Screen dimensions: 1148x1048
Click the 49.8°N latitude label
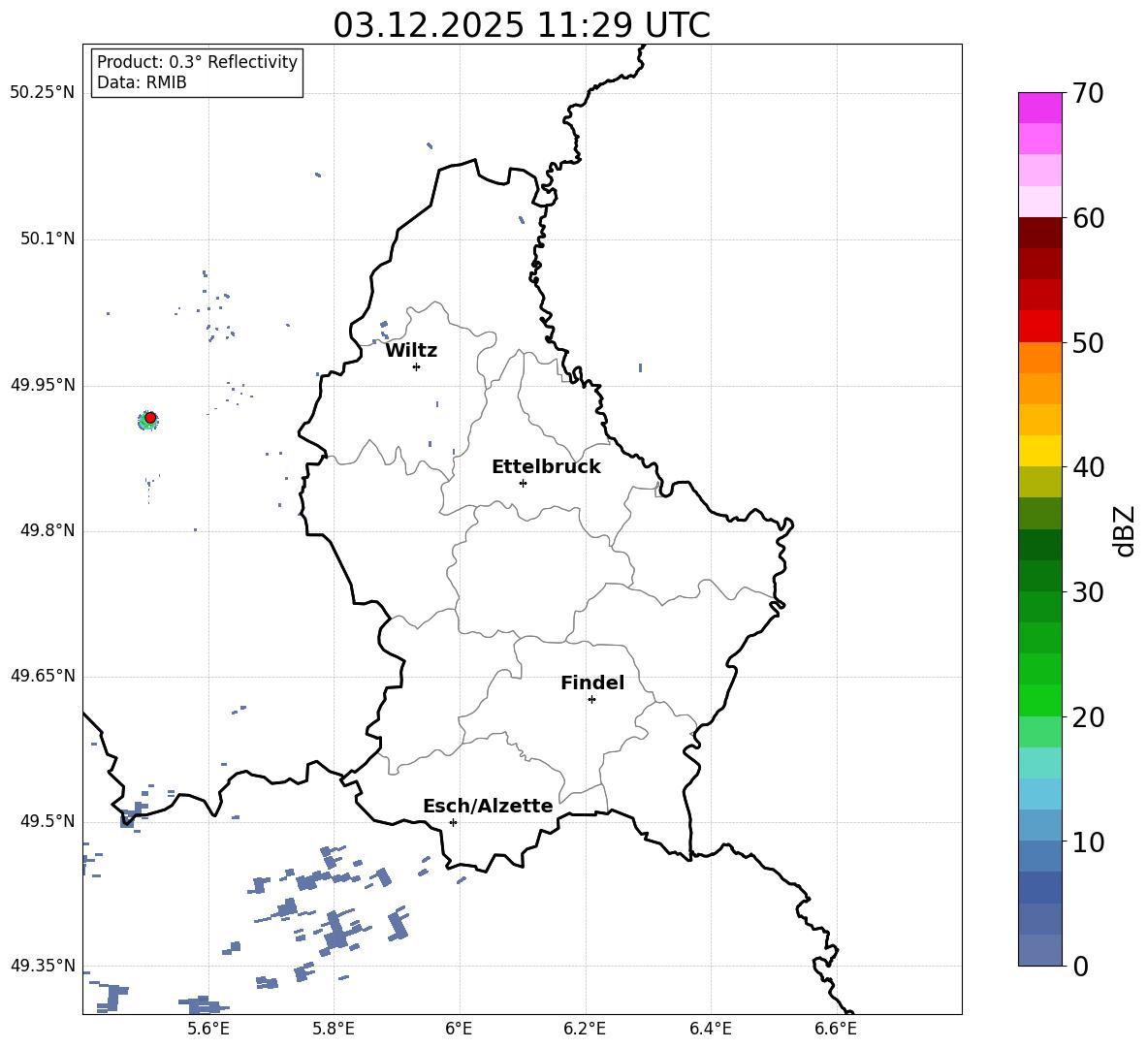coord(48,530)
